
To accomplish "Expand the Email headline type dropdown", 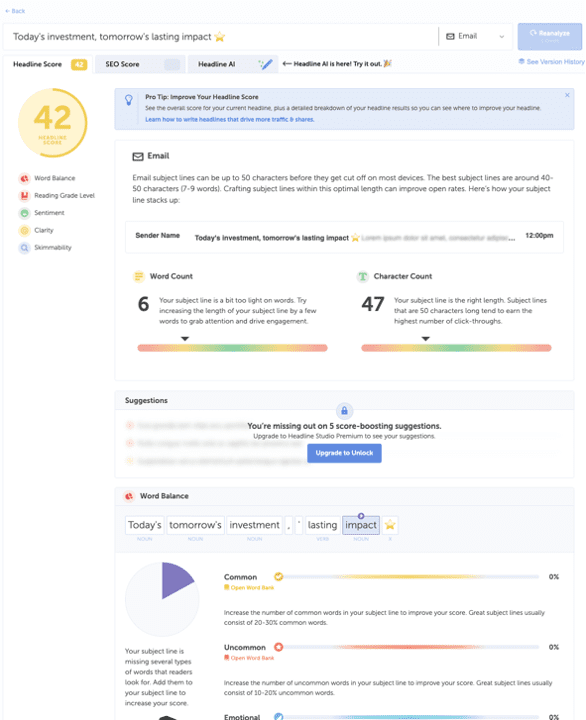I will click(x=476, y=36).
